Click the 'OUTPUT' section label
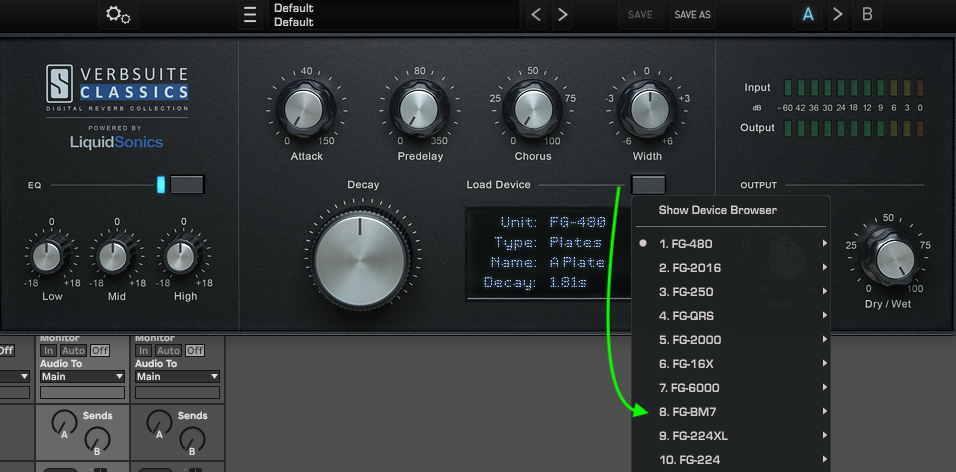 point(758,185)
